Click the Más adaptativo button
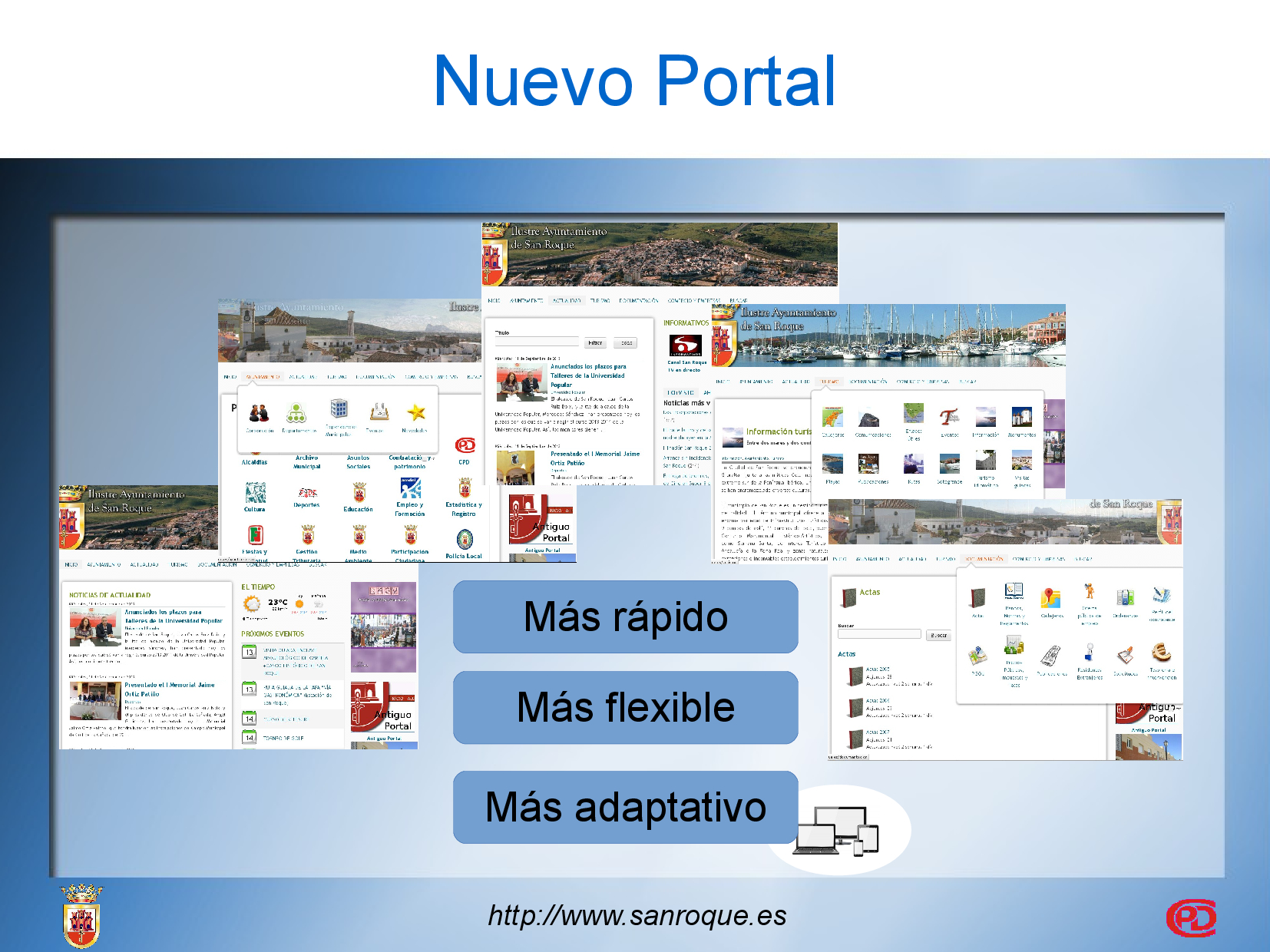1270x952 pixels. pos(626,807)
